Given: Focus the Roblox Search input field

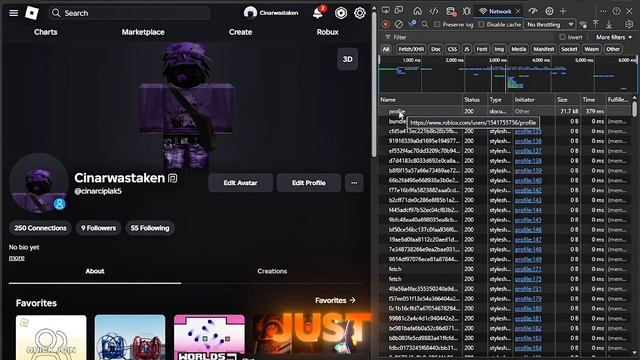Looking at the screenshot, I should point(129,13).
